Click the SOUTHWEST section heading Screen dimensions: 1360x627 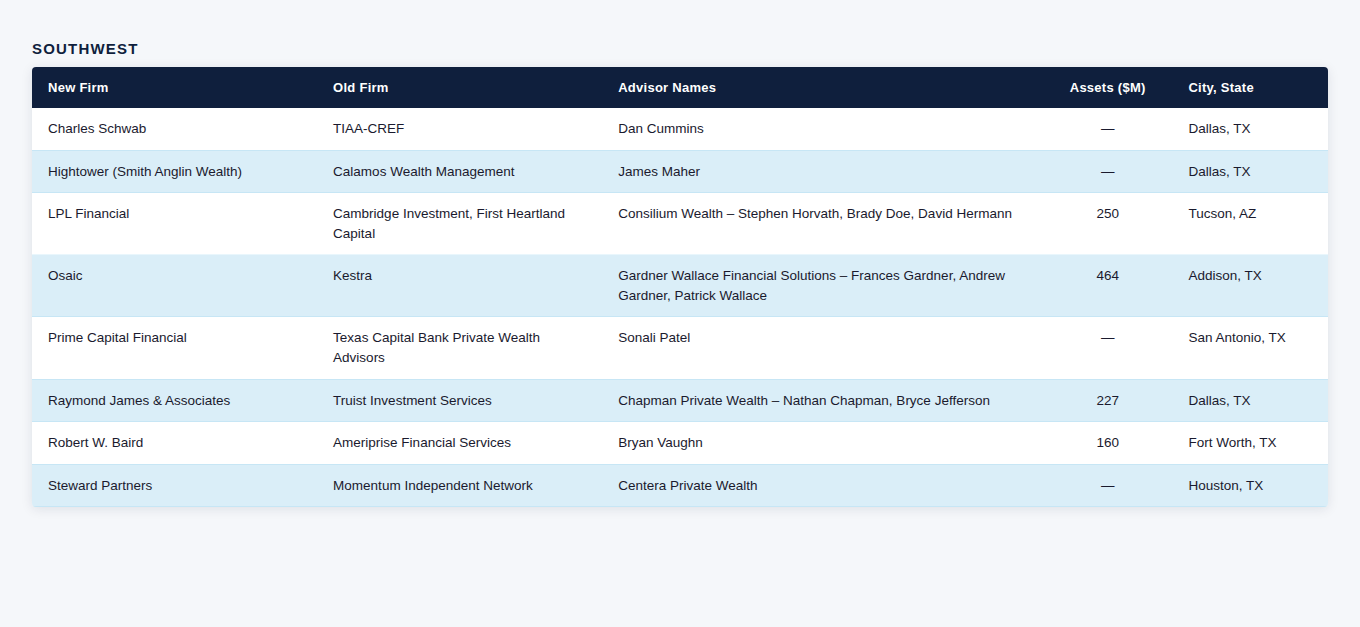pyautogui.click(x=85, y=49)
